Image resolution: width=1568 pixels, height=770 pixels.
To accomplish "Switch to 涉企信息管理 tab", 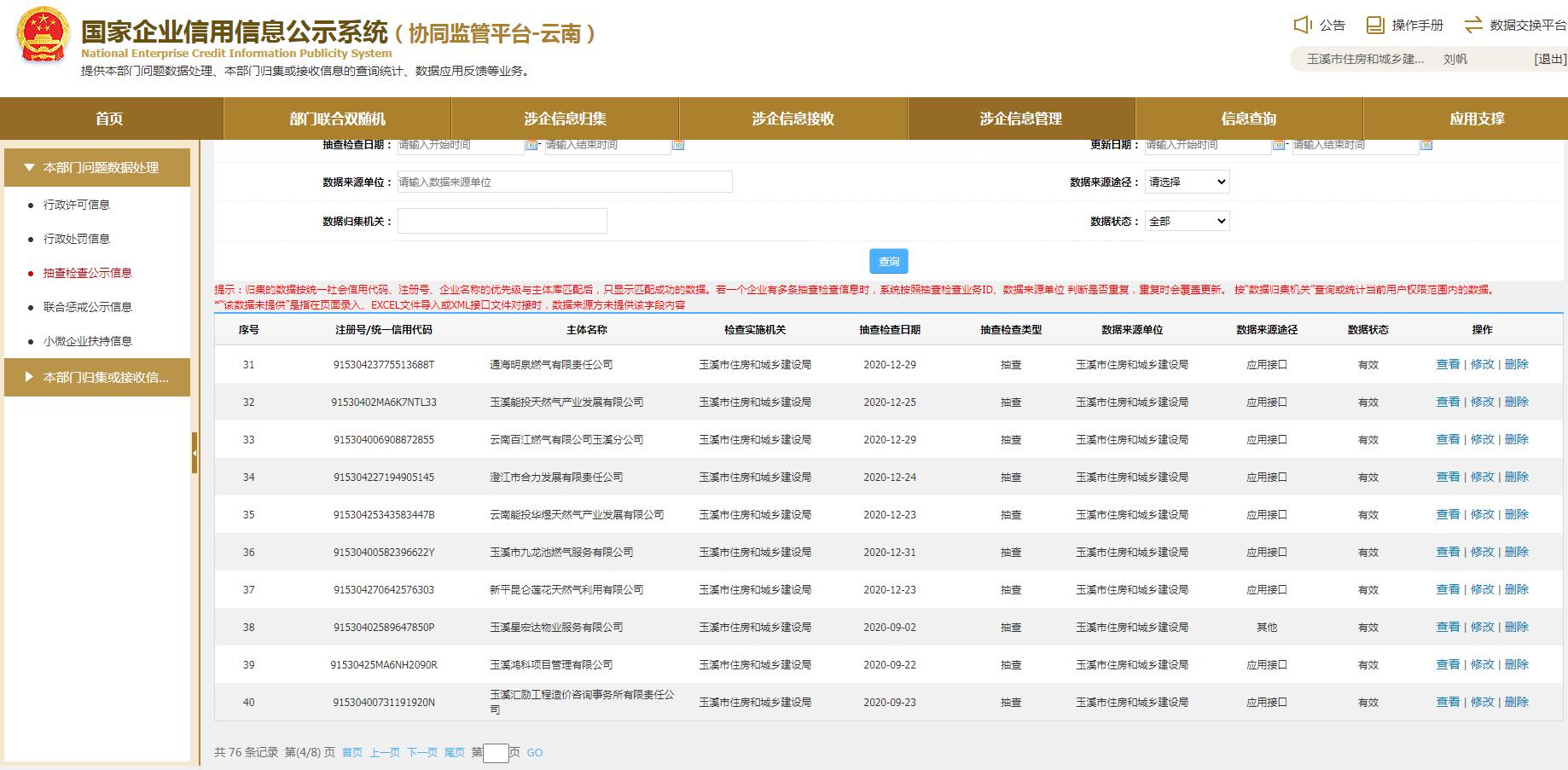I will pos(1021,119).
